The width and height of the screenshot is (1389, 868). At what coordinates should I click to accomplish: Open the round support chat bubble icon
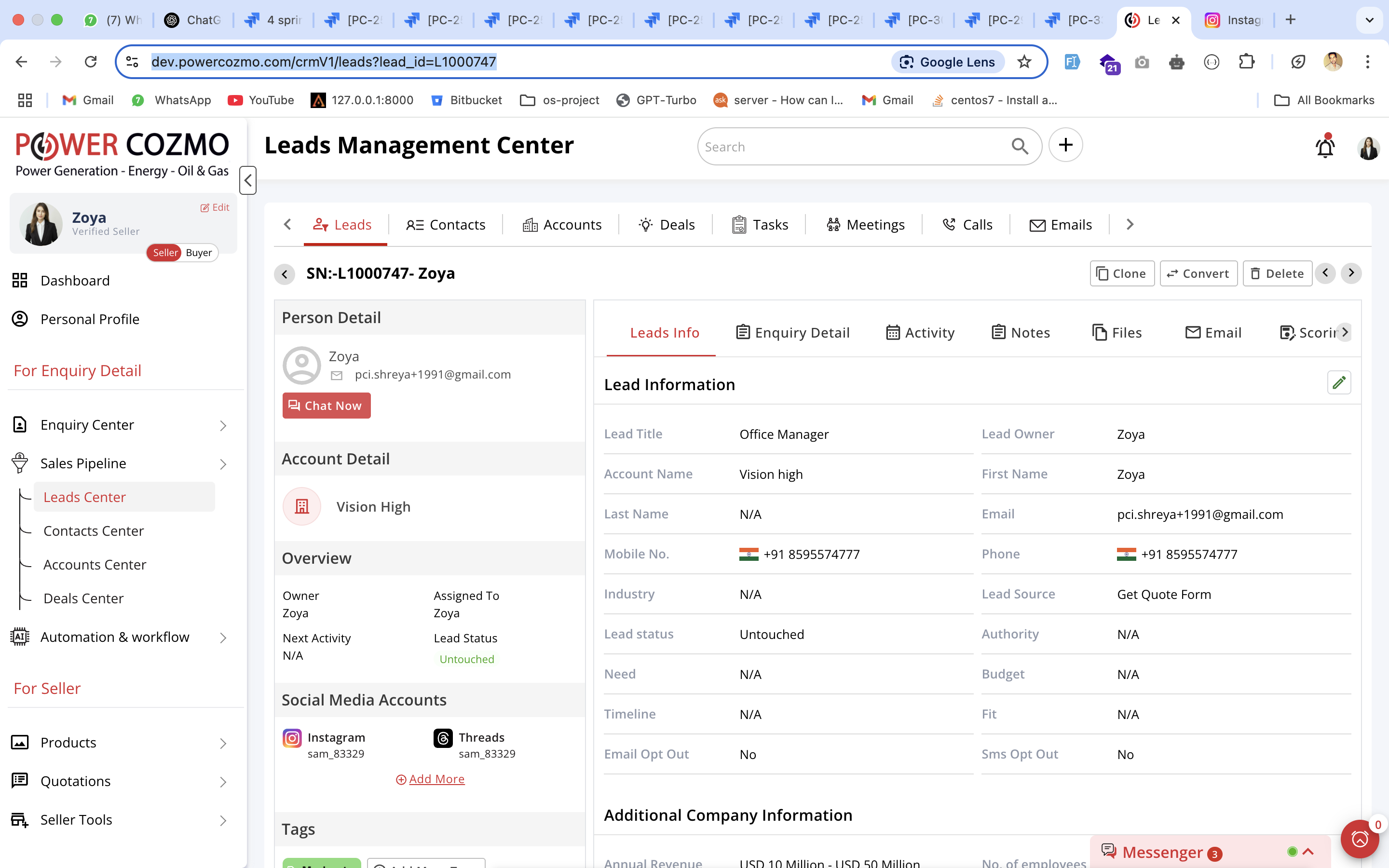click(x=1359, y=839)
